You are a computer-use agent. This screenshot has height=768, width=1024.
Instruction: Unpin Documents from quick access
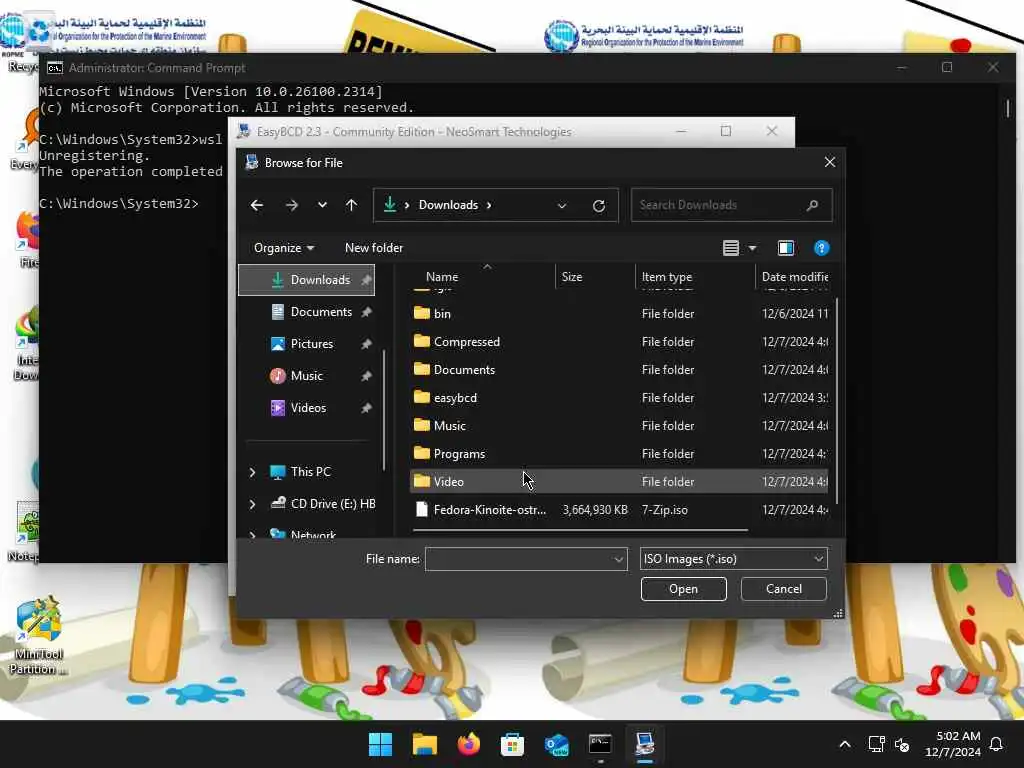(x=366, y=312)
